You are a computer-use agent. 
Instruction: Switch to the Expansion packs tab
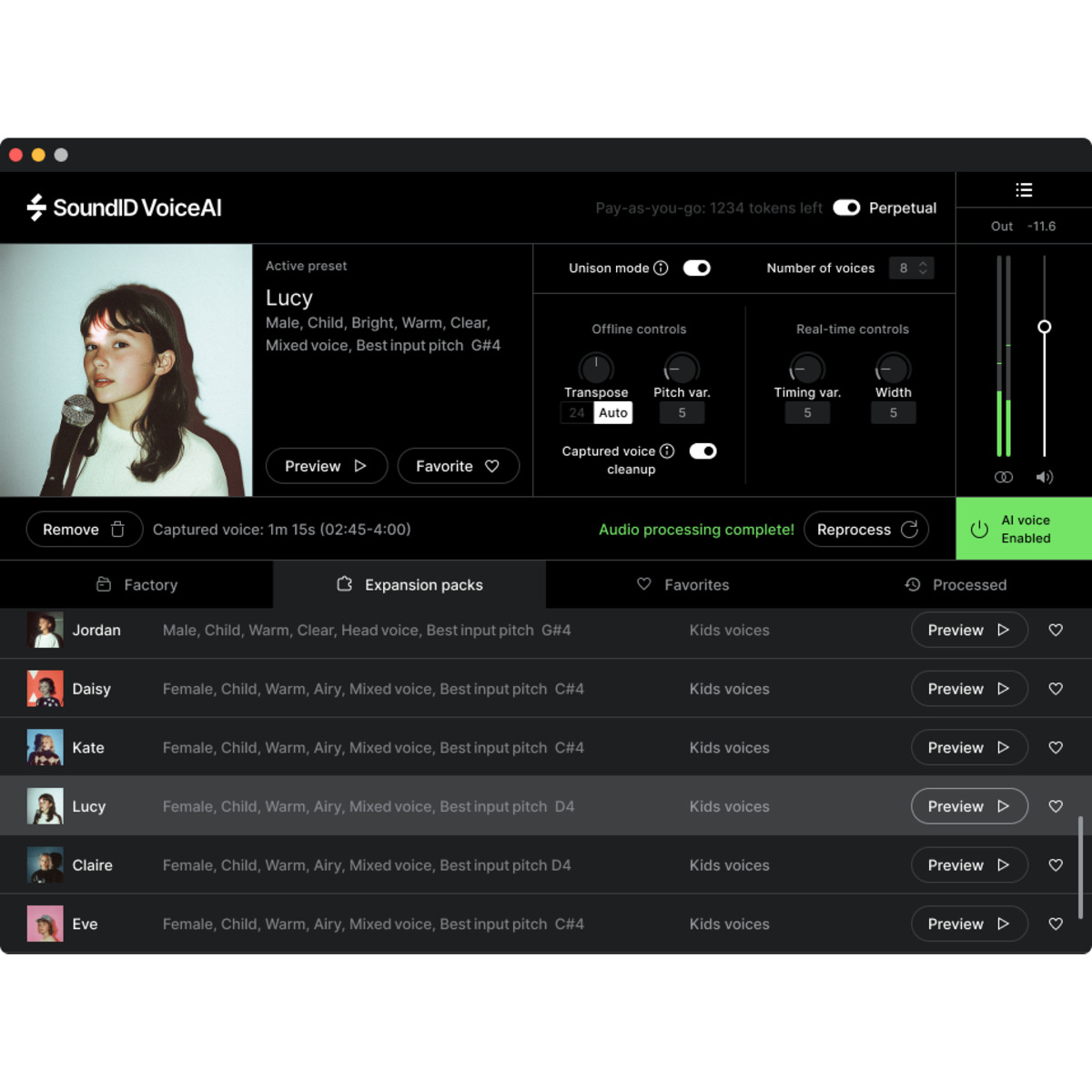coord(409,584)
